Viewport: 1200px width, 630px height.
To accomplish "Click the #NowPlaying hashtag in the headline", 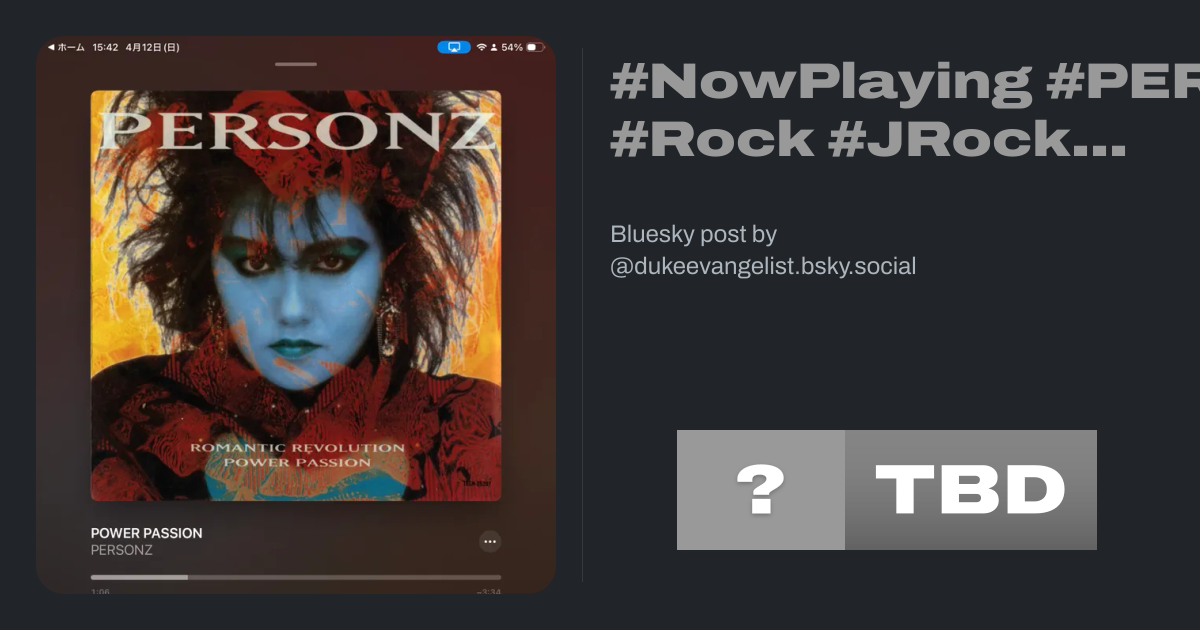I will [821, 81].
